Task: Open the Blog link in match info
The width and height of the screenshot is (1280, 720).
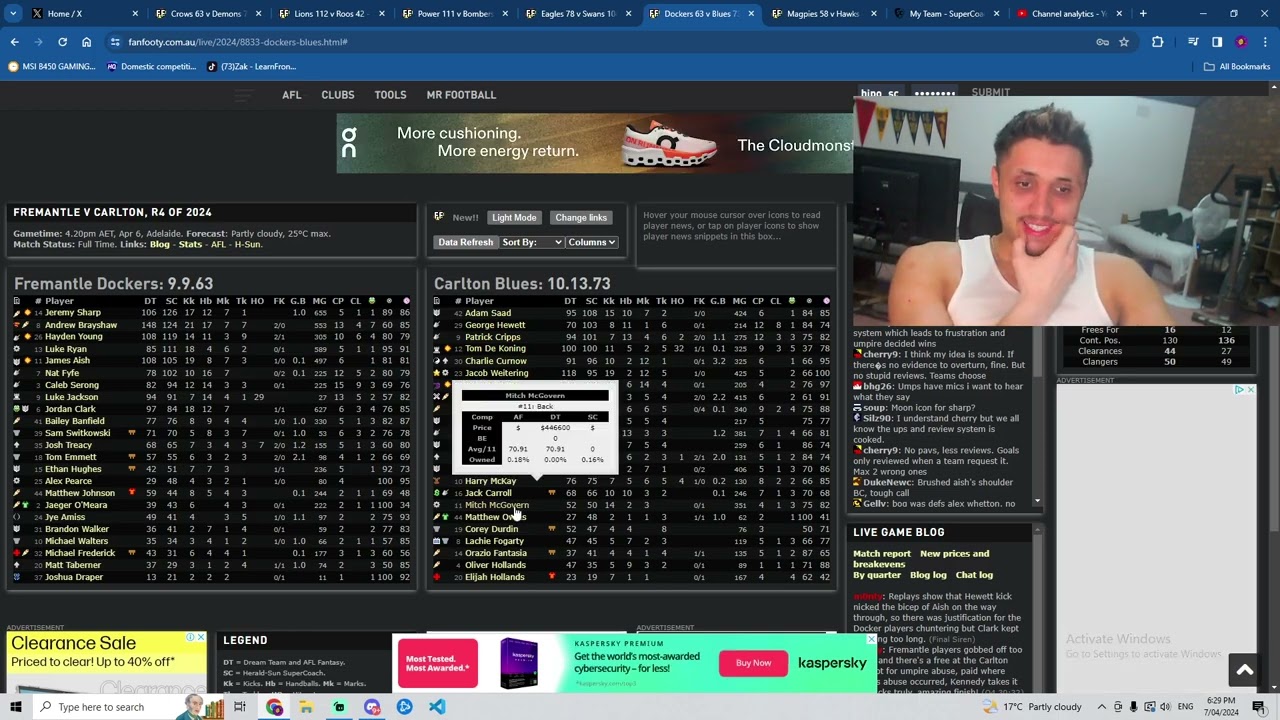Action: coord(160,245)
